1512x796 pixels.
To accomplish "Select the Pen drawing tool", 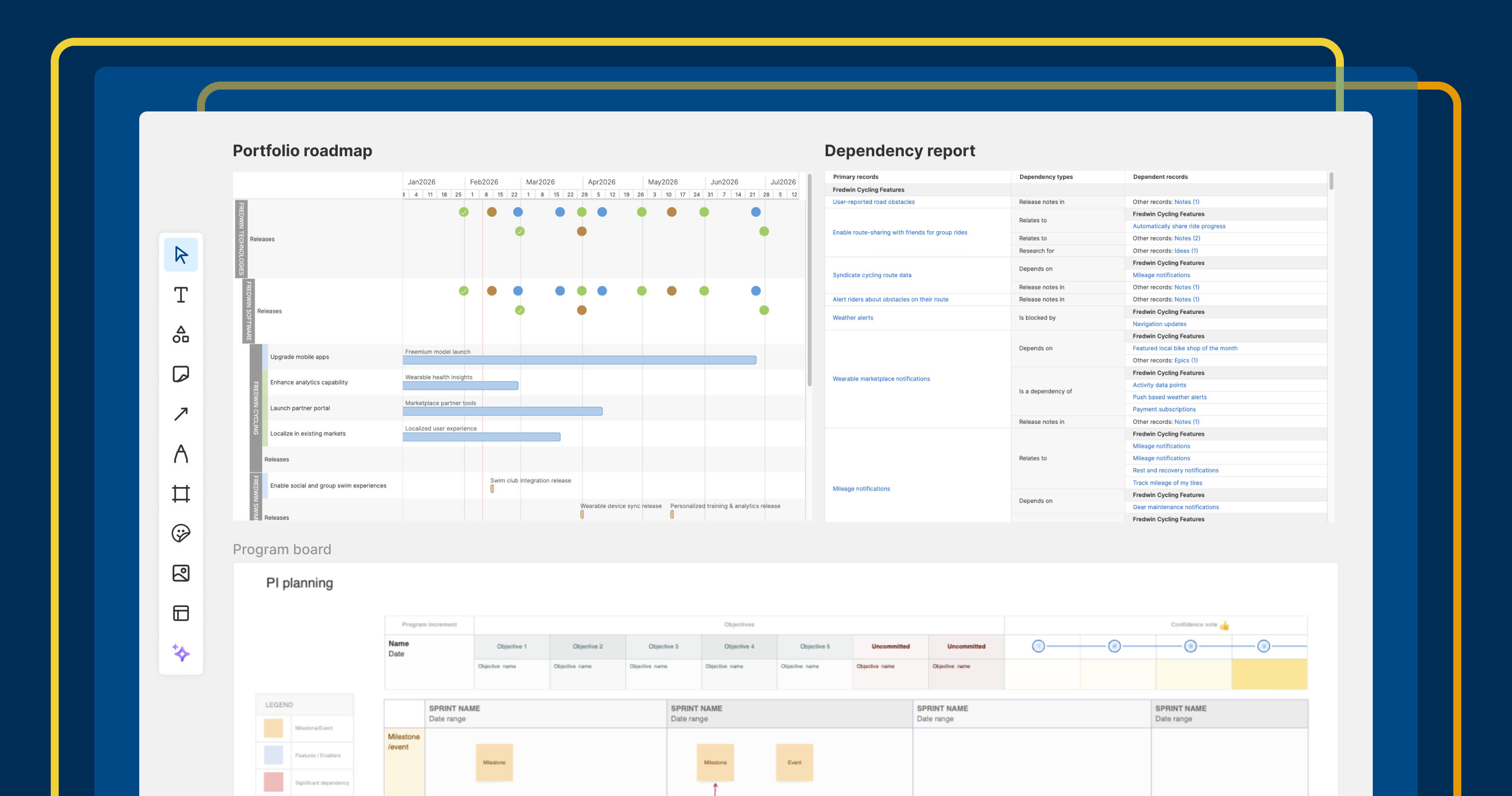I will click(x=181, y=454).
